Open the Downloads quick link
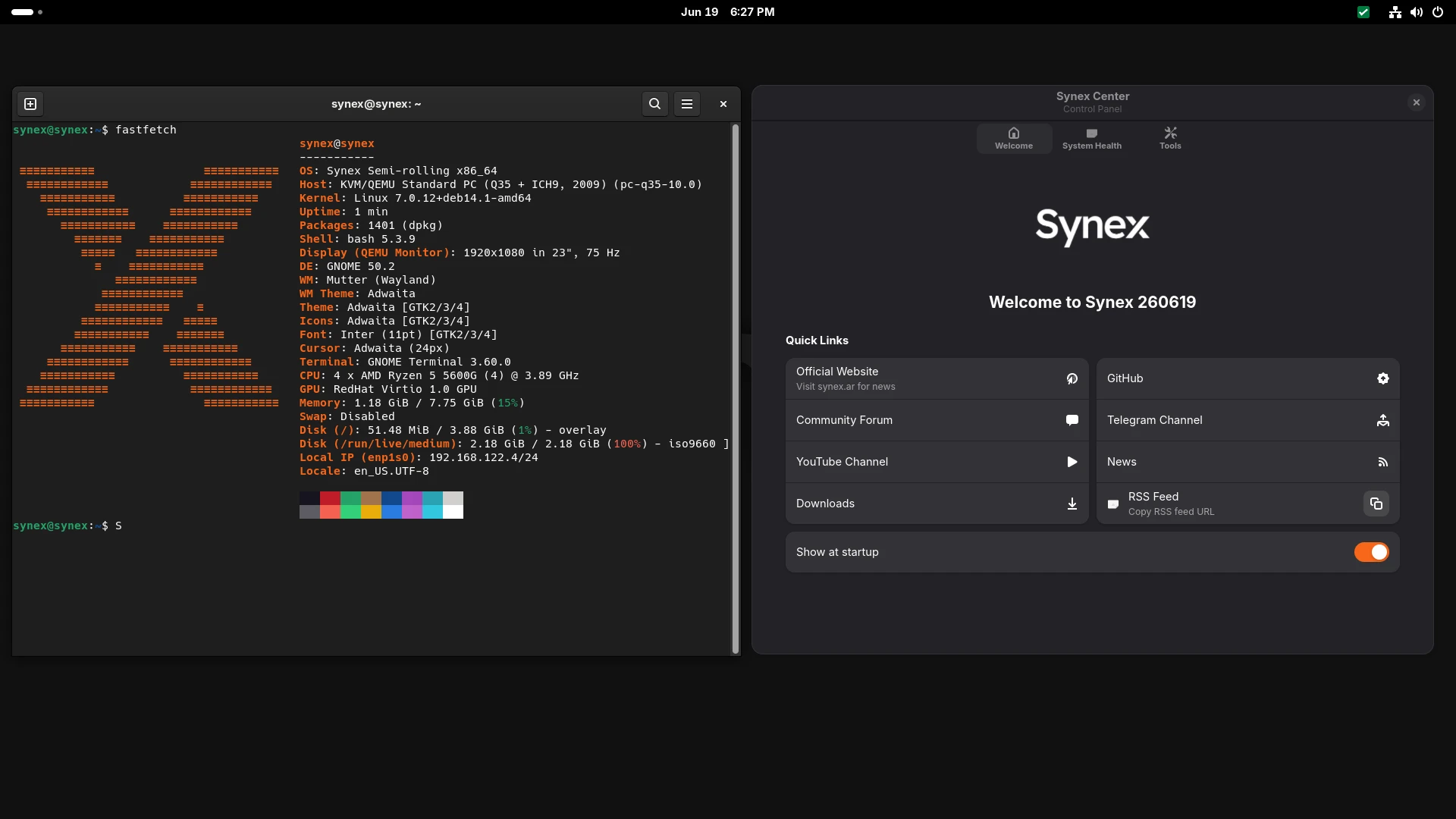1456x819 pixels. (x=937, y=504)
